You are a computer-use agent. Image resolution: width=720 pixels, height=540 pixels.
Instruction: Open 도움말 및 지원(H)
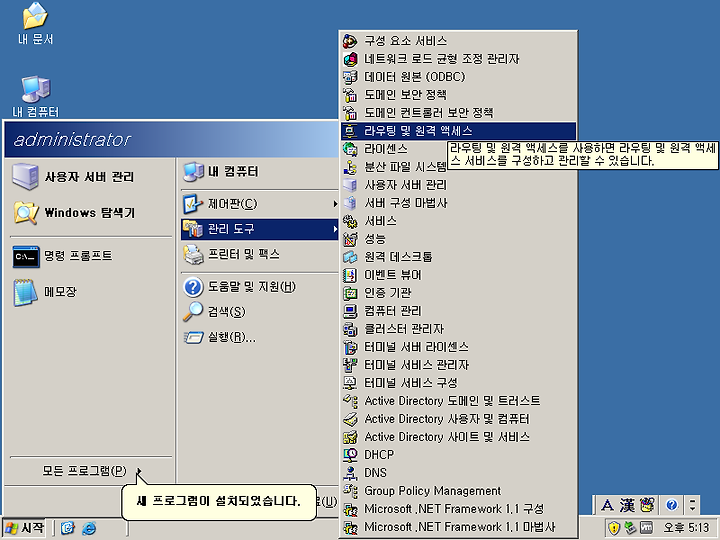260,287
